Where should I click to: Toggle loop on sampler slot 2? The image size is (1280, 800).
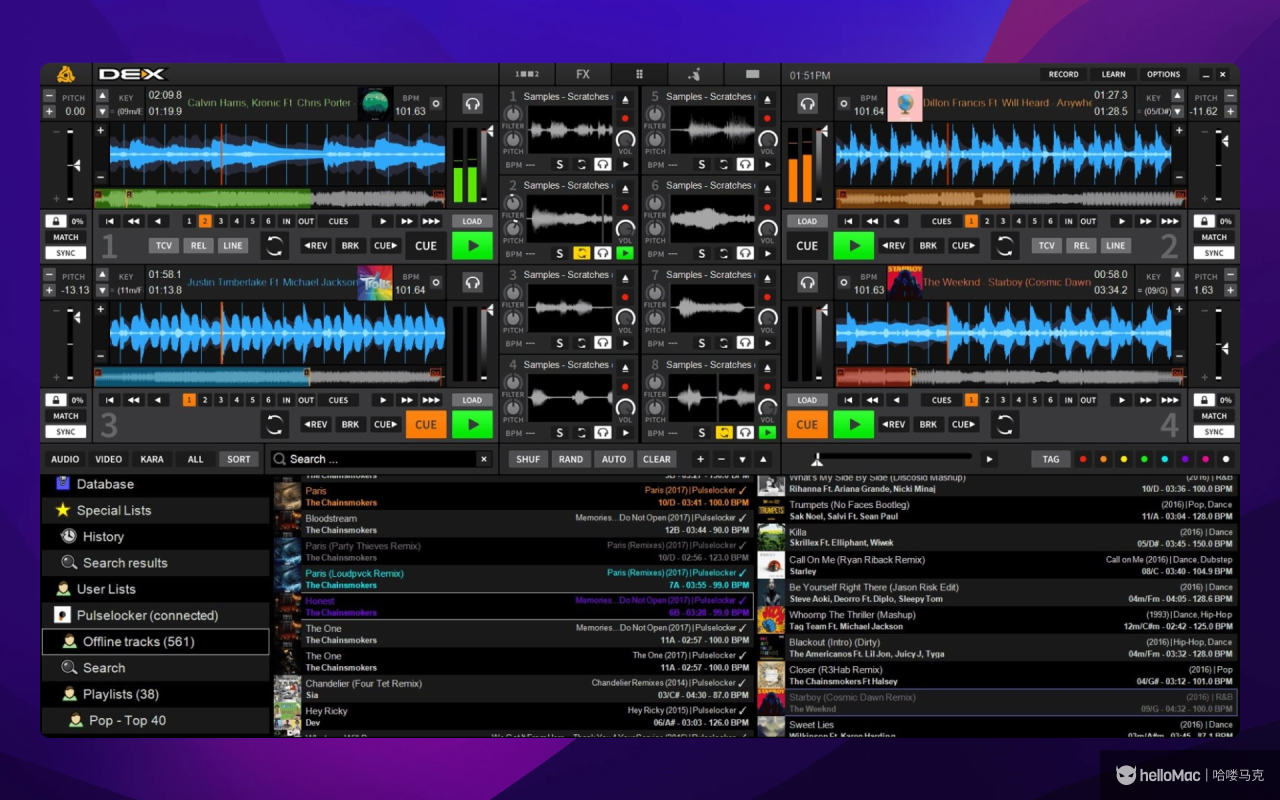point(581,254)
